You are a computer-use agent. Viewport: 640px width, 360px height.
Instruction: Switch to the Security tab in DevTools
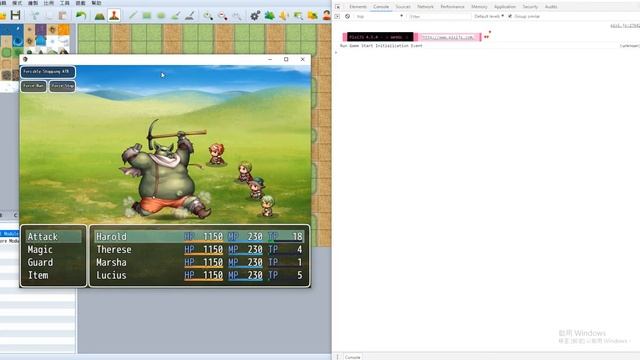pyautogui.click(x=530, y=7)
